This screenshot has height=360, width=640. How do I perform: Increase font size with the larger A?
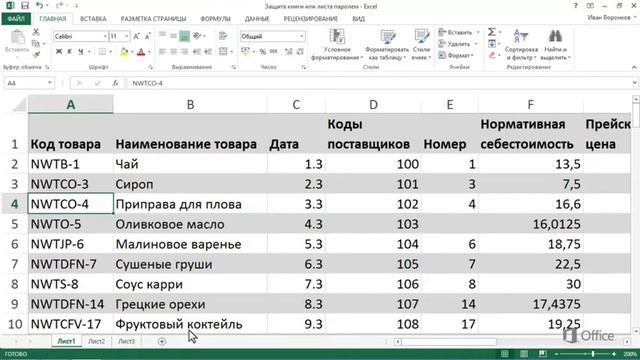click(136, 36)
